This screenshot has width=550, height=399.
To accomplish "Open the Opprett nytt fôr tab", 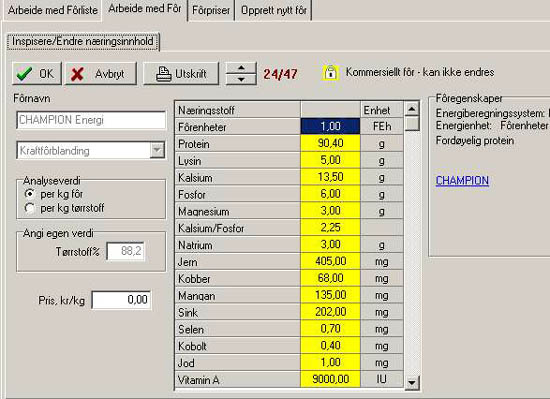I will 274,11.
